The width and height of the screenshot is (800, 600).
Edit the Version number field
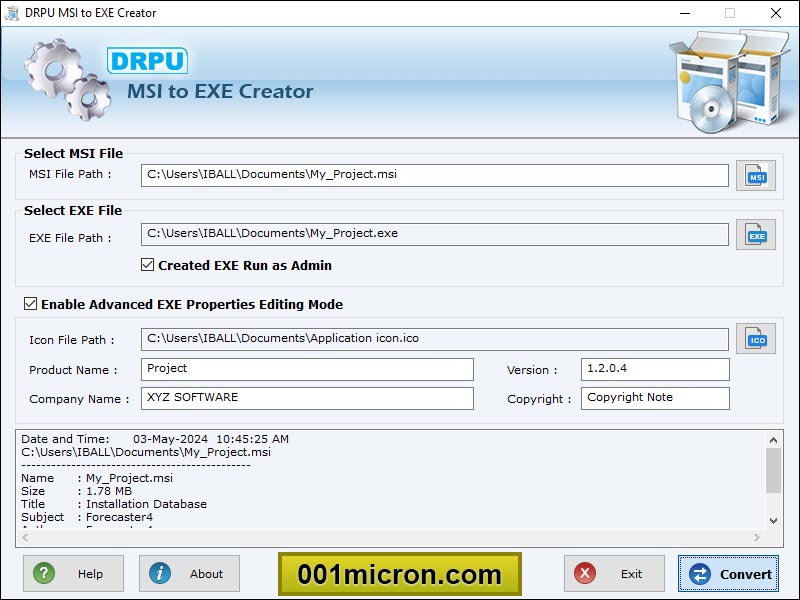point(655,369)
